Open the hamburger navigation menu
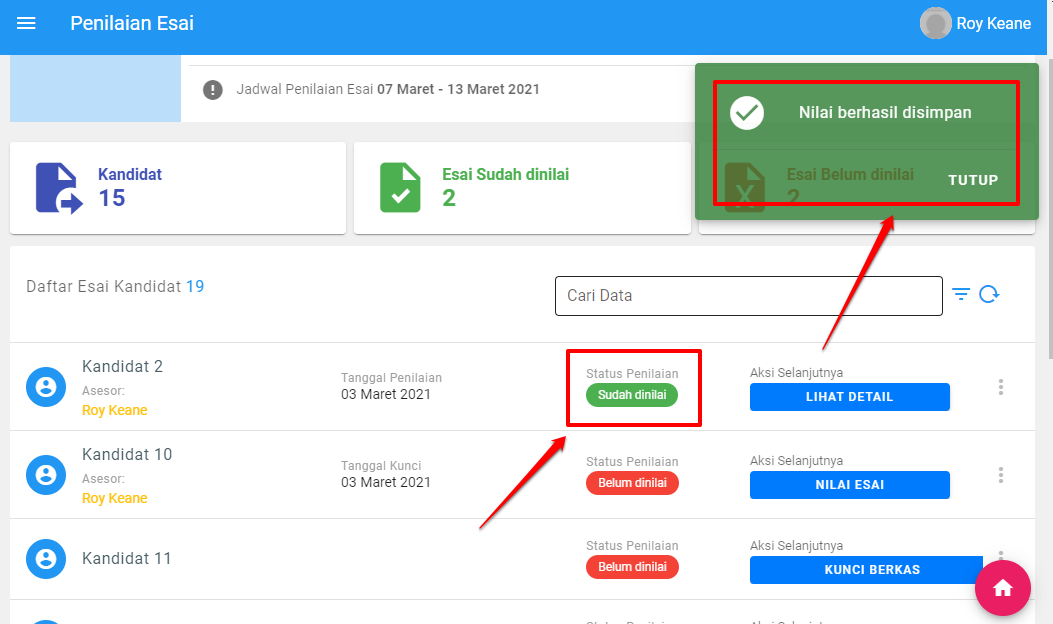1053x624 pixels. (x=27, y=23)
